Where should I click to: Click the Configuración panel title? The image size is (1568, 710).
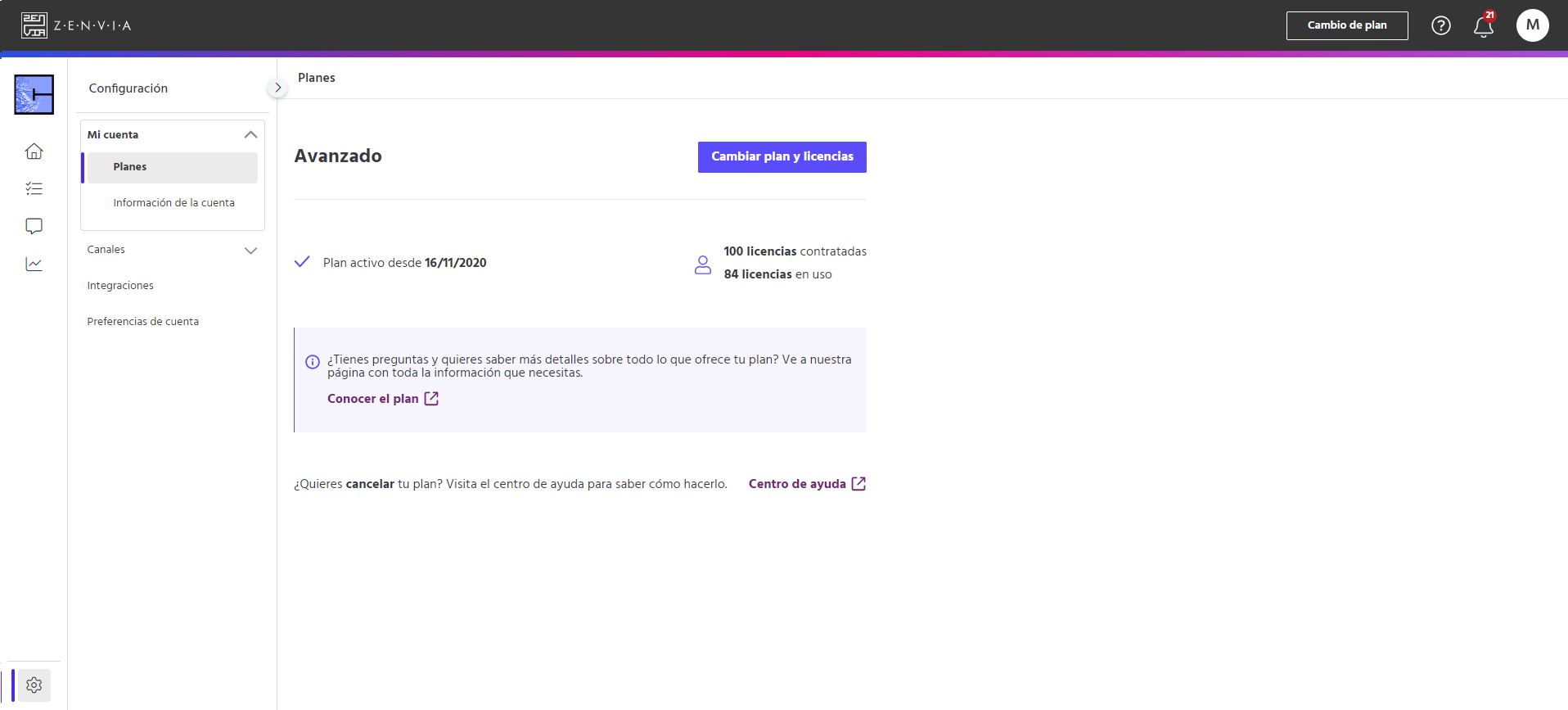click(128, 88)
